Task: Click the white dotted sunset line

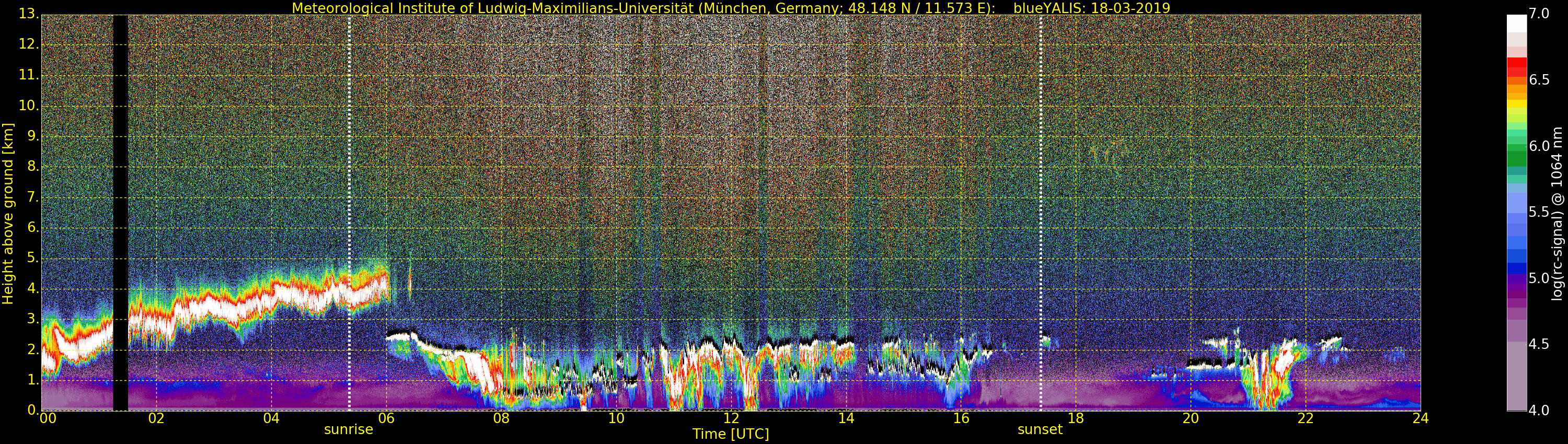Action: pos(1041,182)
